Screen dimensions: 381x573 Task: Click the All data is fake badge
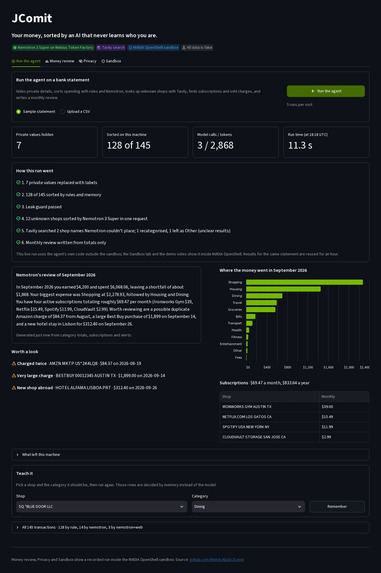click(x=197, y=48)
